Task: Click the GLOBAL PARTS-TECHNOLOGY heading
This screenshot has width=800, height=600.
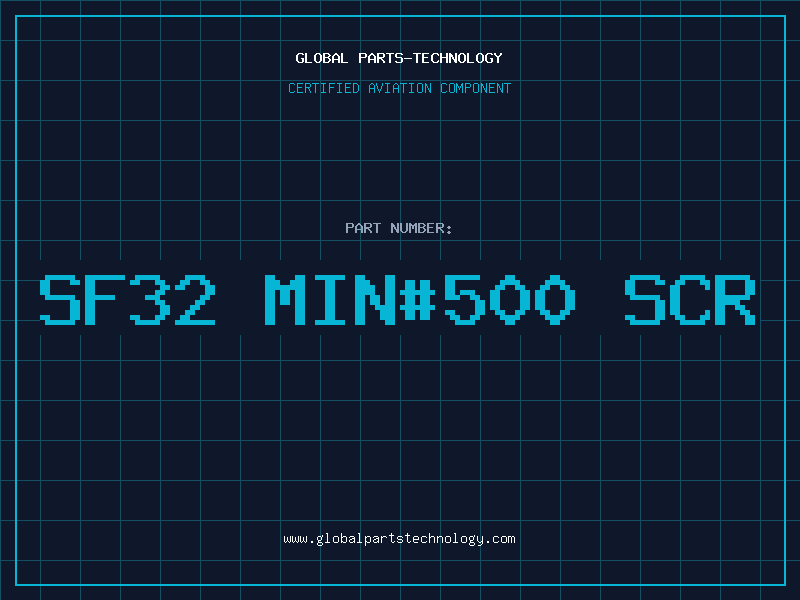Action: [399, 58]
